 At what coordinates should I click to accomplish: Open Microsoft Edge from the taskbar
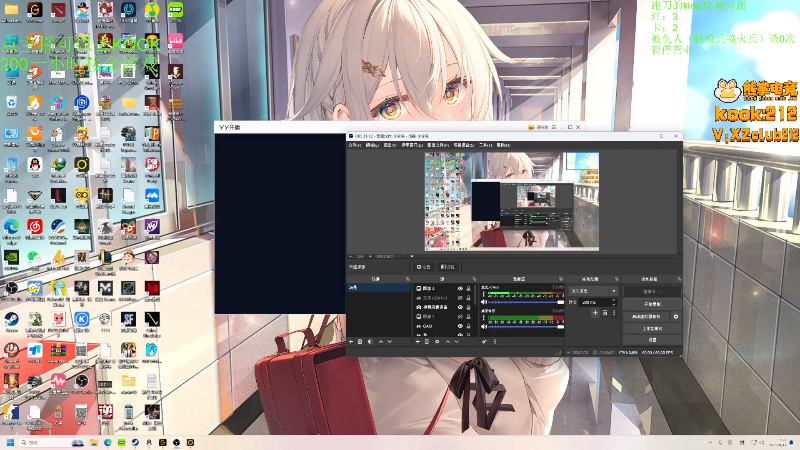pyautogui.click(x=108, y=442)
